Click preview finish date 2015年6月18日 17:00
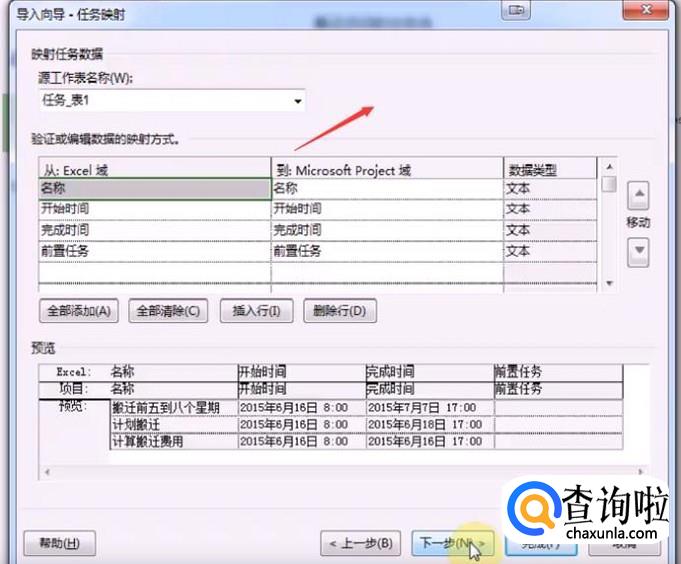This screenshot has height=564, width=681. coord(430,425)
